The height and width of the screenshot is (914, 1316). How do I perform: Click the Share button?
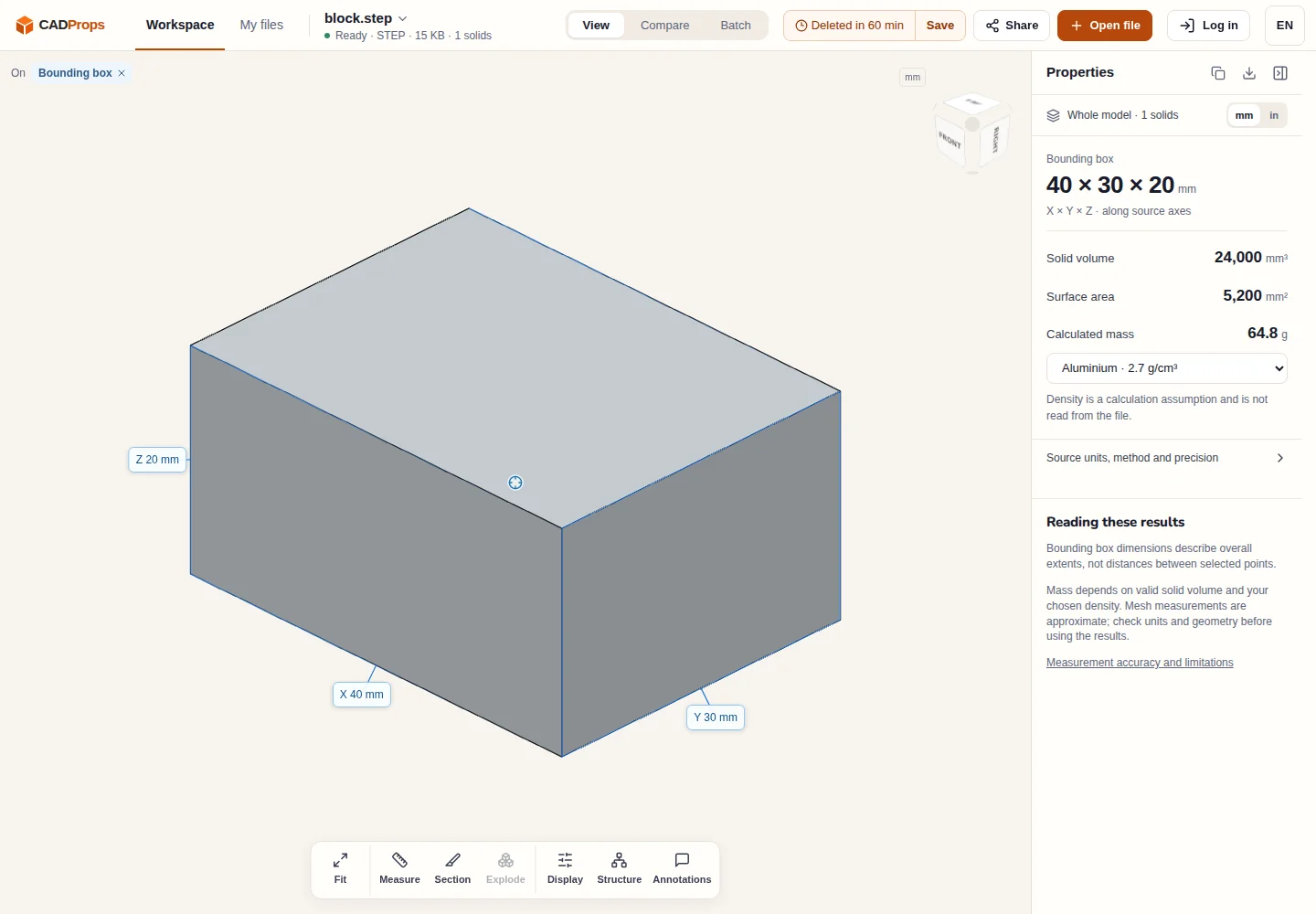point(1012,26)
